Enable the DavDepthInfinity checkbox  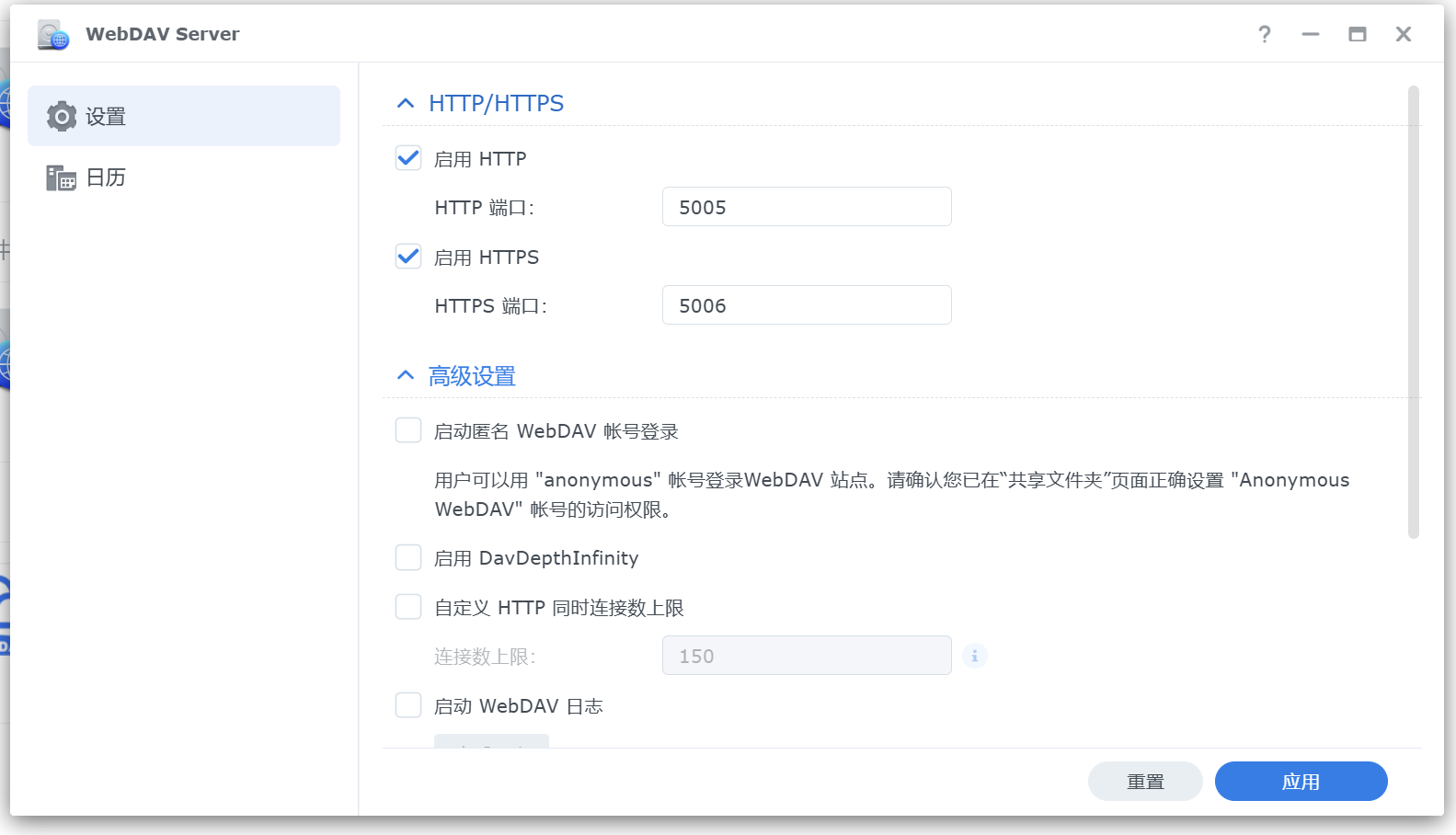pyautogui.click(x=408, y=557)
